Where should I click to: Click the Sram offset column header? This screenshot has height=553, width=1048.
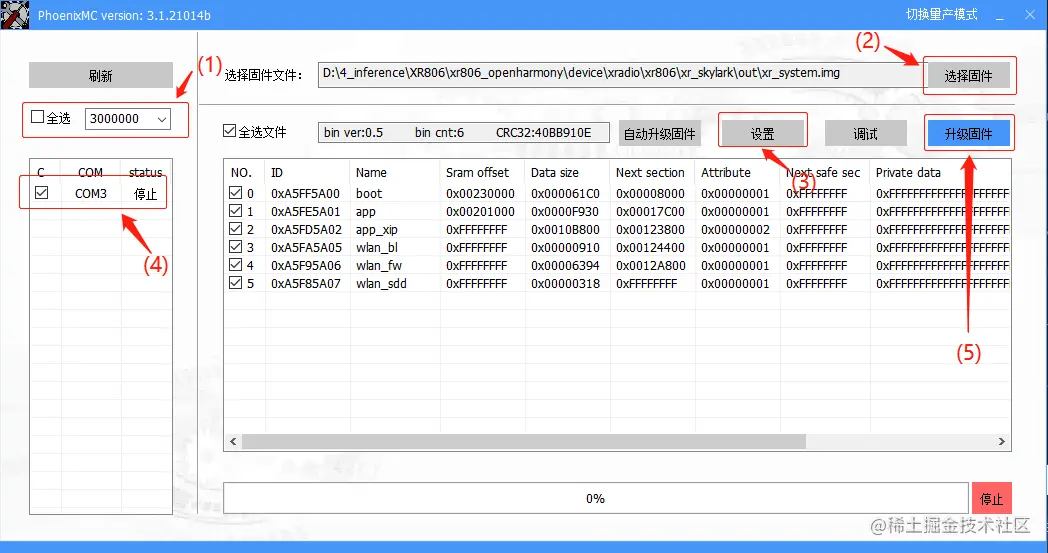pos(477,173)
